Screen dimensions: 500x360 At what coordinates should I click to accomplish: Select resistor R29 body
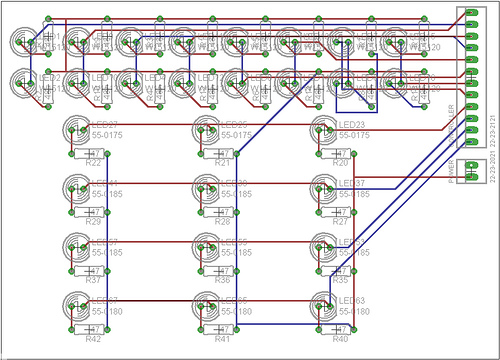click(x=89, y=212)
